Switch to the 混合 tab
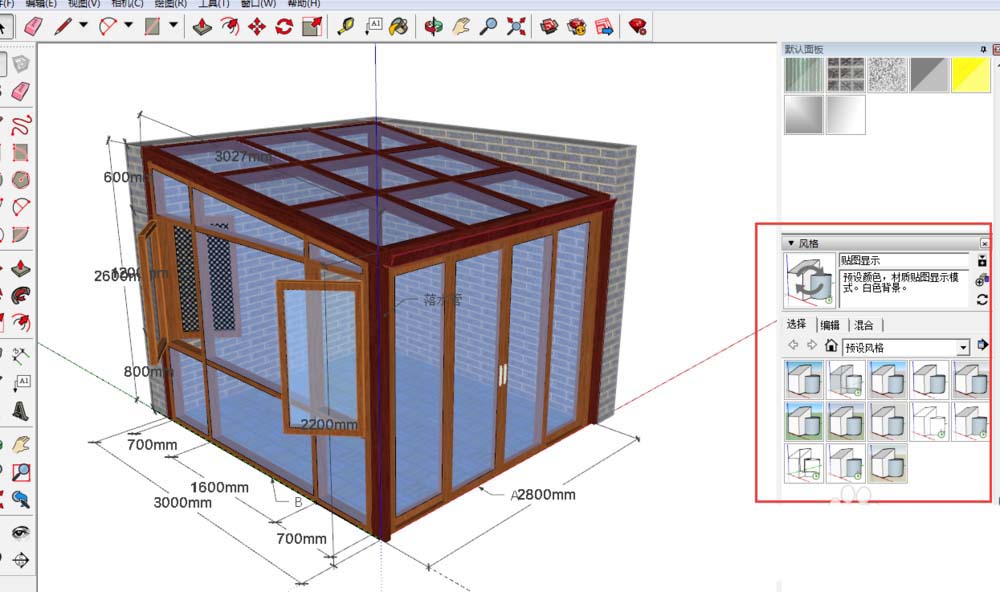Screen dimensions: 1000x592 [x=864, y=325]
